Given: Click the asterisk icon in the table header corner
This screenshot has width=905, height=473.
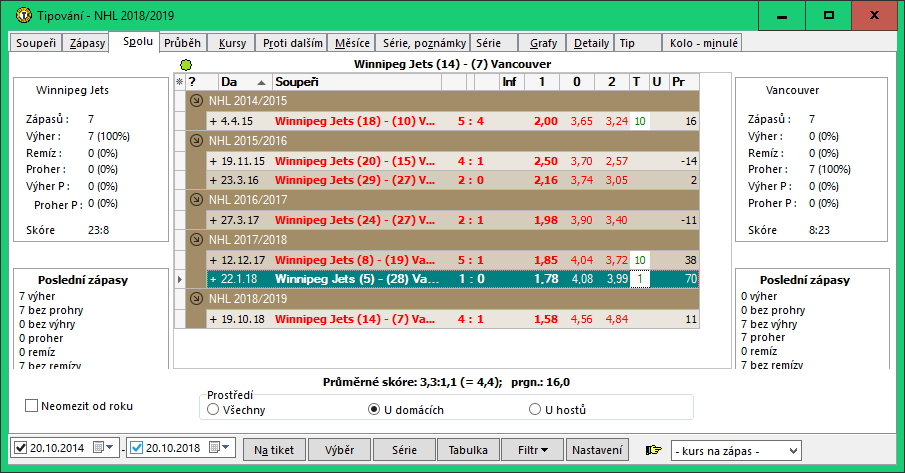Looking at the screenshot, I should pos(180,81).
